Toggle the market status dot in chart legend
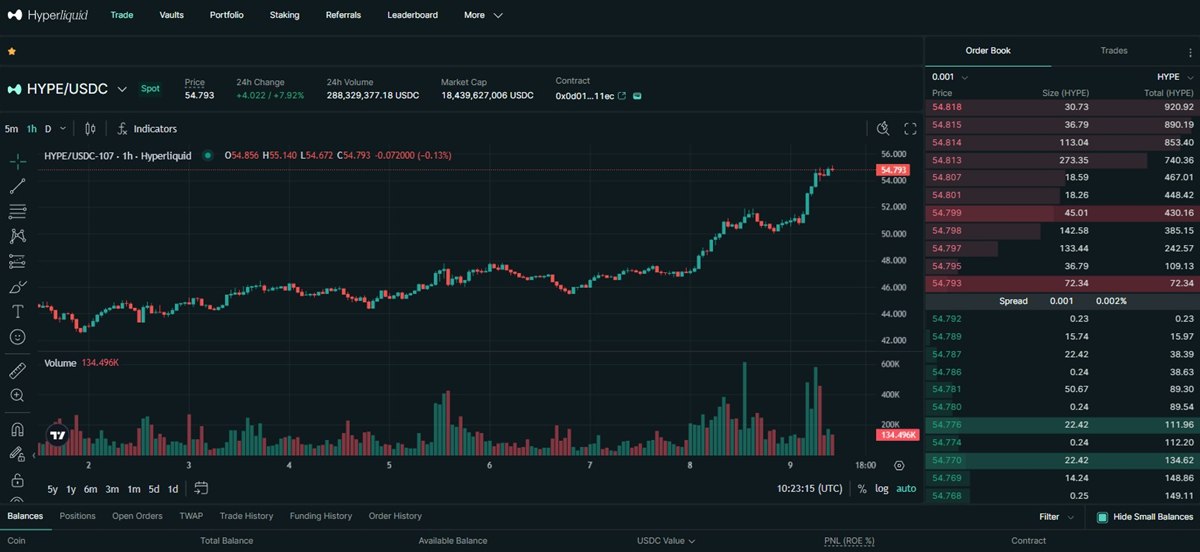This screenshot has width=1200, height=552. click(x=207, y=155)
